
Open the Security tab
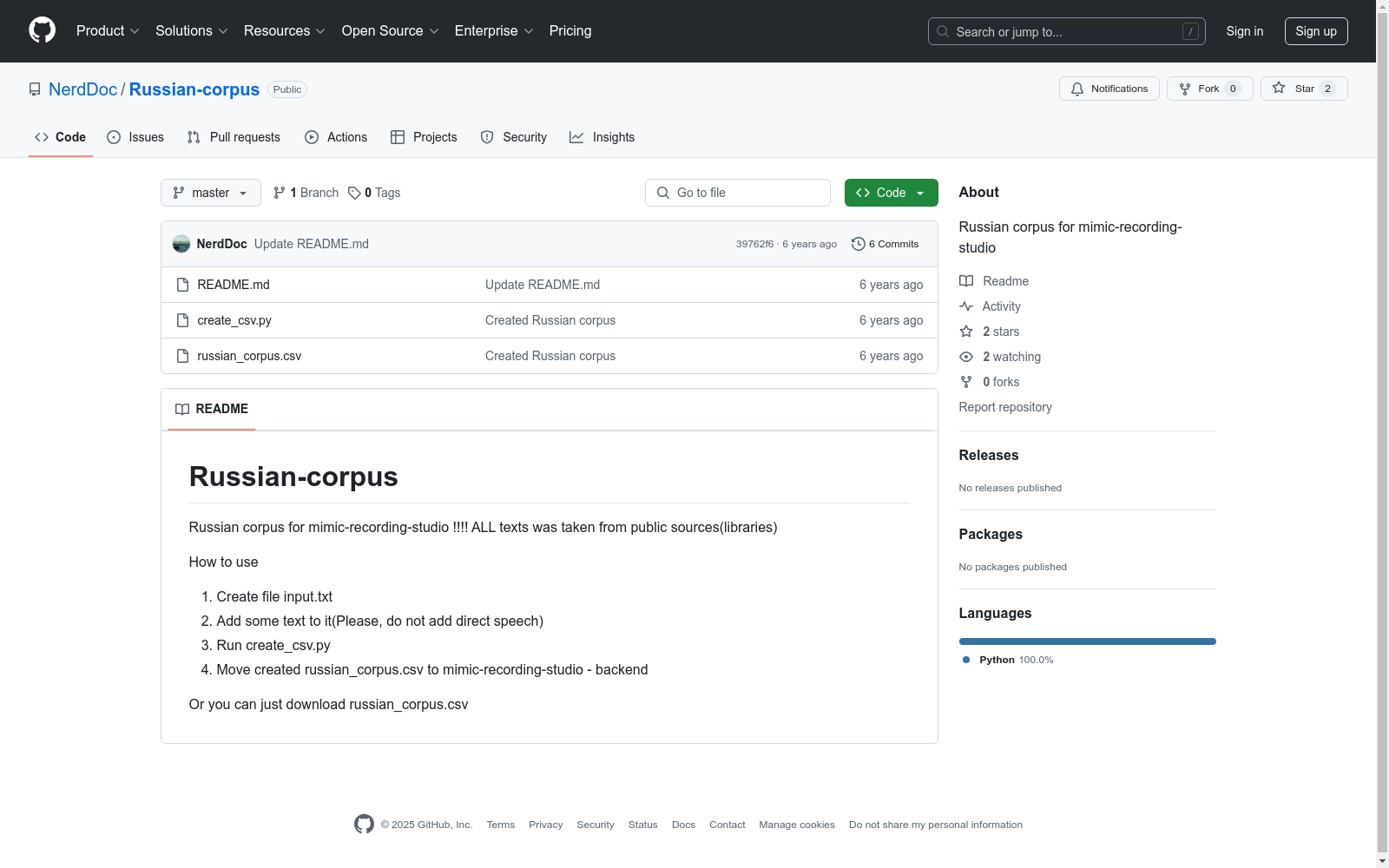[x=514, y=137]
